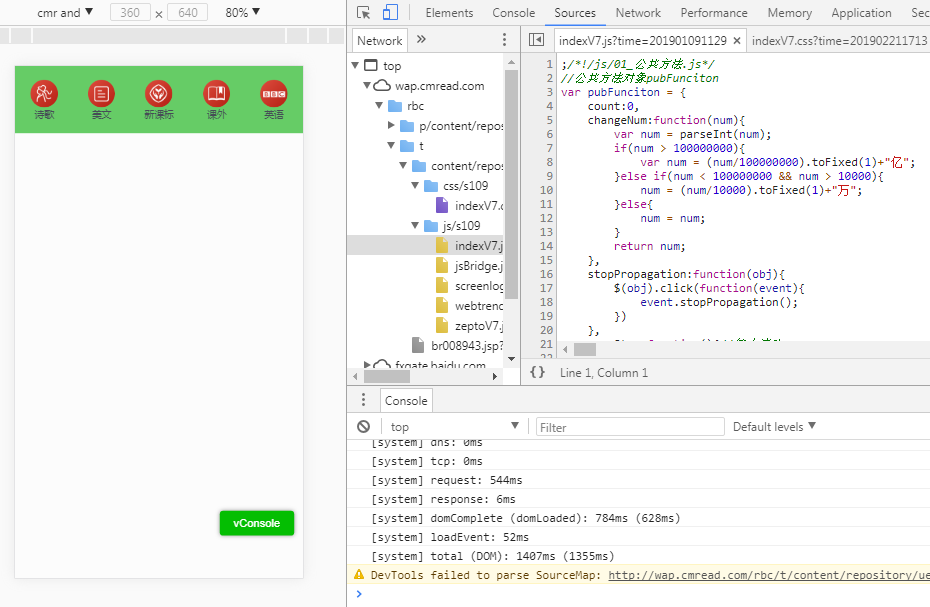Click the green vConsole button
Screen dimensions: 930x607
257,523
